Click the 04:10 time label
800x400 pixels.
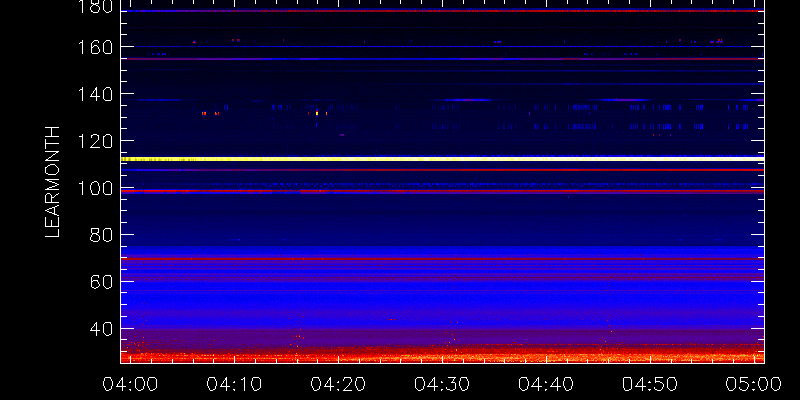point(234,384)
